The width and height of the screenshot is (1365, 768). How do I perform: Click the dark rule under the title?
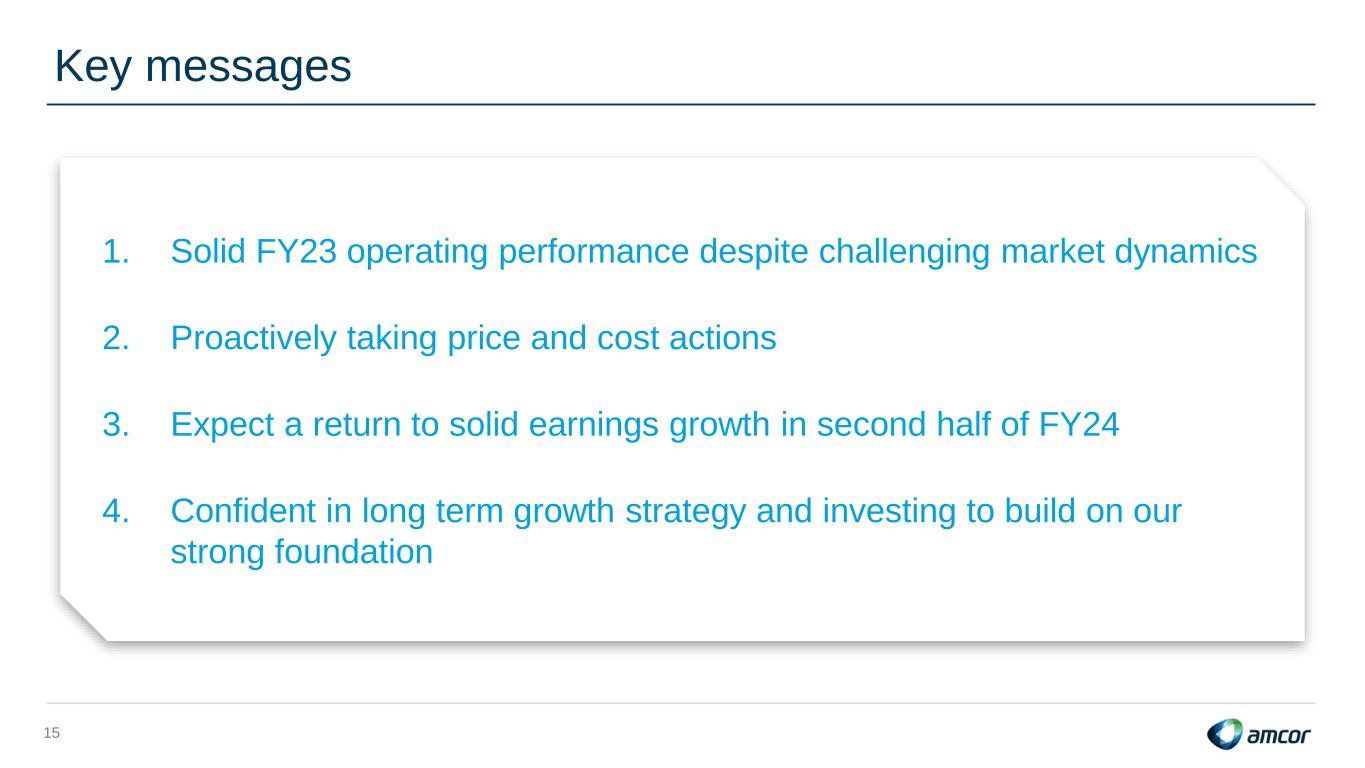pyautogui.click(x=682, y=104)
